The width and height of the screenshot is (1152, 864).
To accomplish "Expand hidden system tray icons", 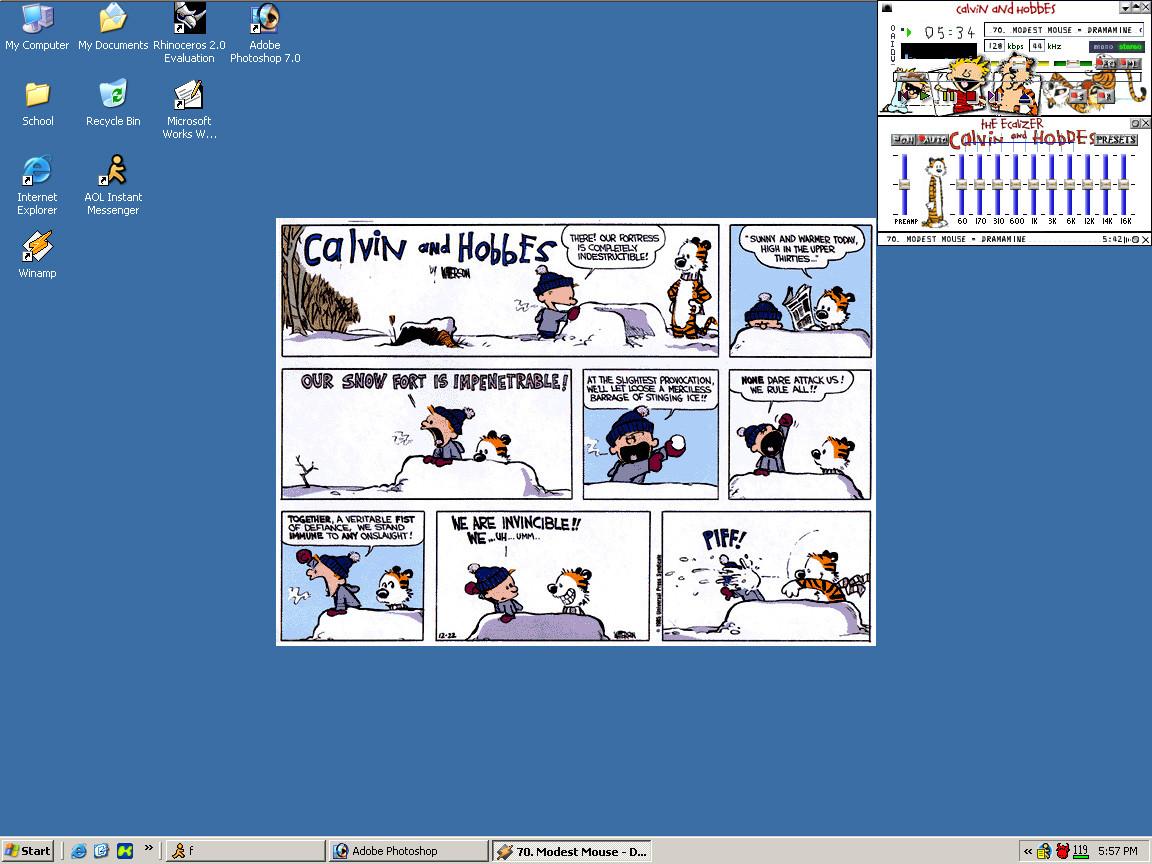I will coord(1028,852).
